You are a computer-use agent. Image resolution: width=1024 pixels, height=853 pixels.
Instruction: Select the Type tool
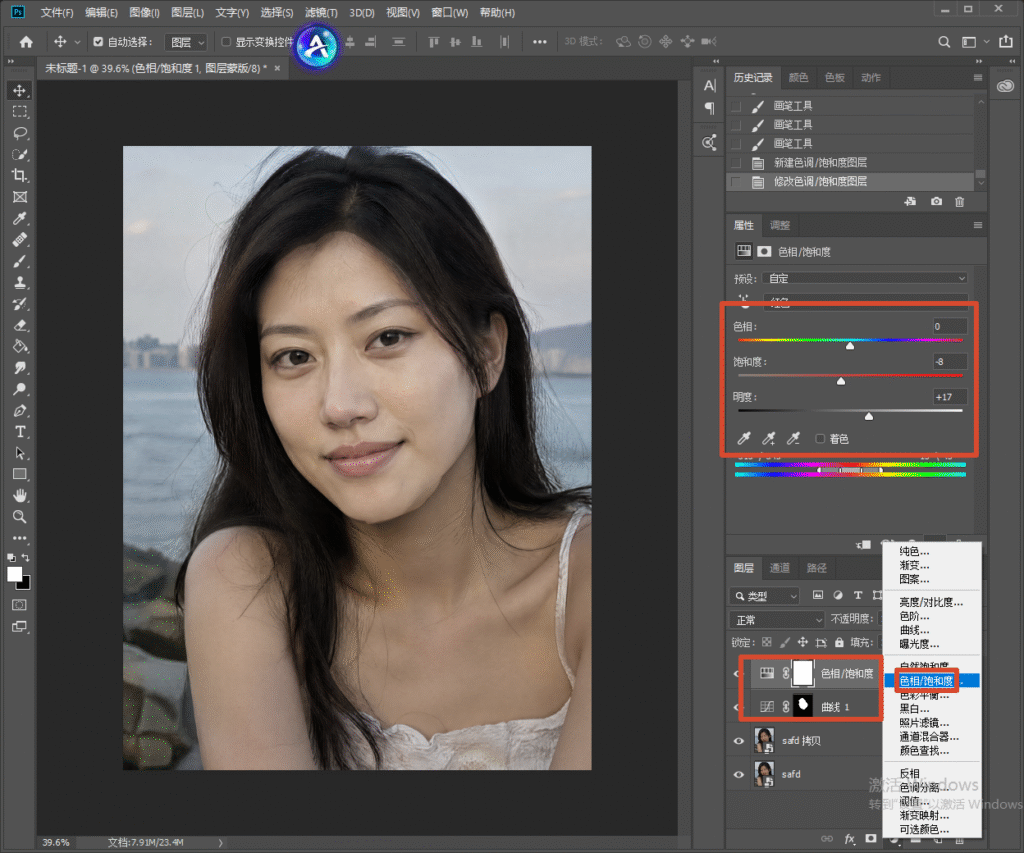point(20,432)
